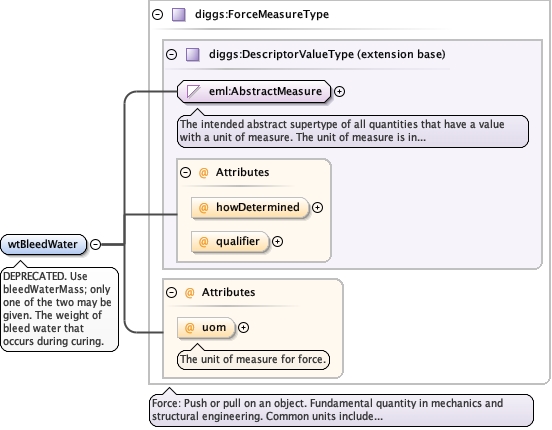Screen dimensions: 552x430
Task: Select the qualifier attribute node
Action: coord(230,242)
